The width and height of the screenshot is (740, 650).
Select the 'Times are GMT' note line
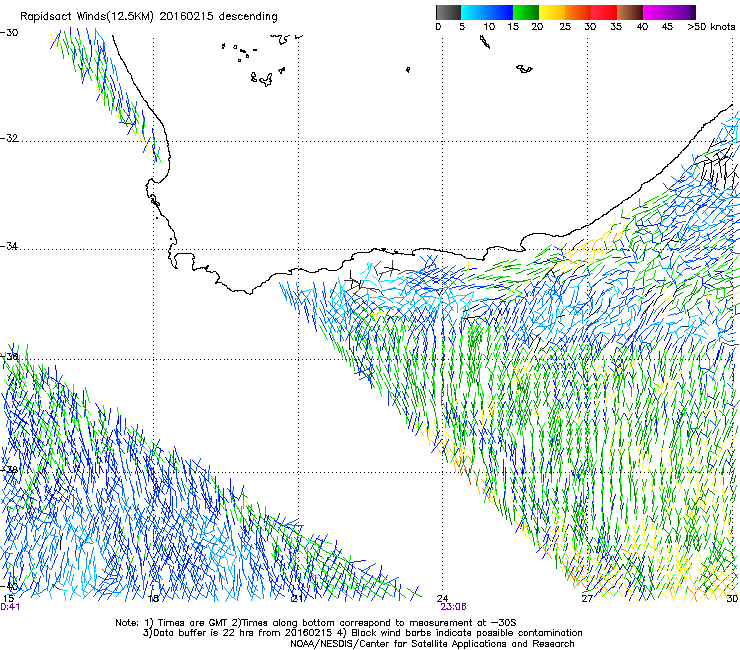click(316, 623)
